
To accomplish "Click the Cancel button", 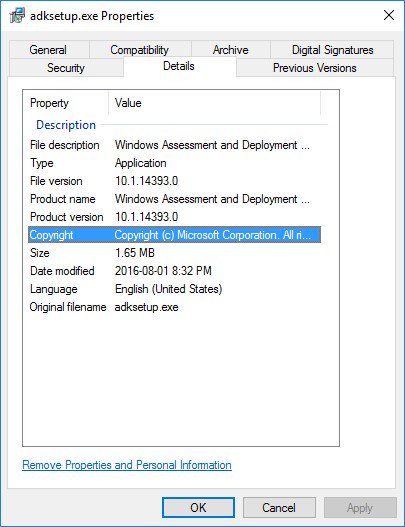I will pyautogui.click(x=279, y=508).
